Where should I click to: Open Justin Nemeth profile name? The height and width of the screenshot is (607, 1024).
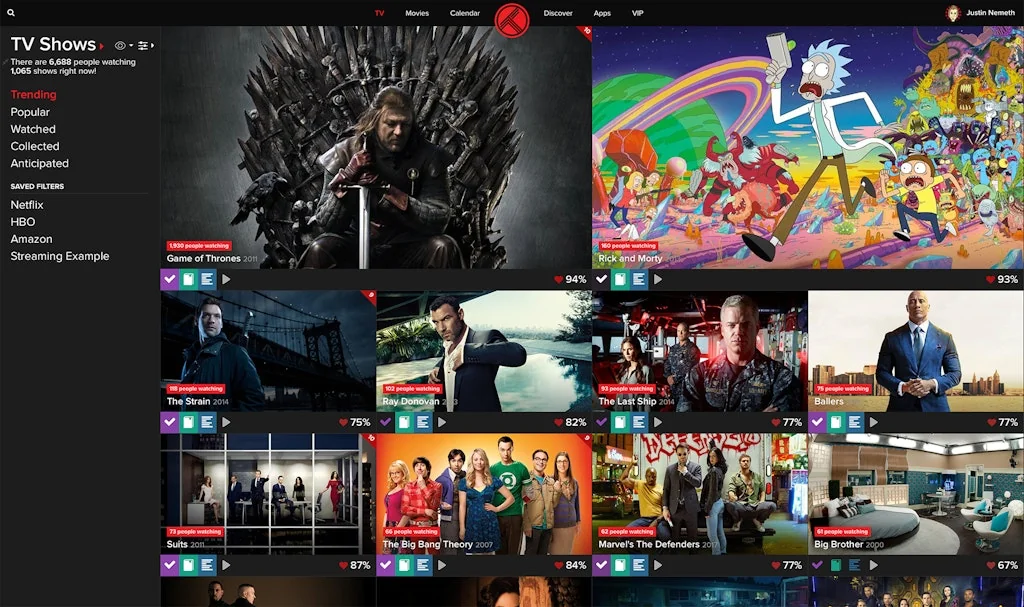(990, 13)
